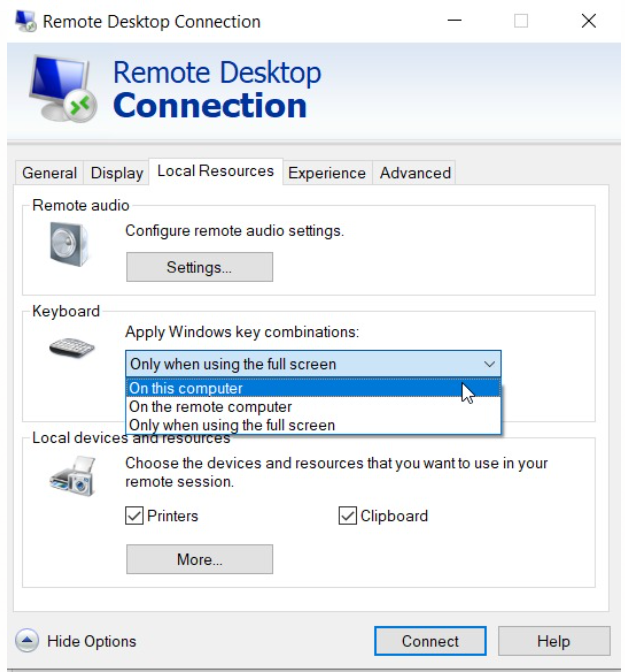Image resolution: width=625 pixels, height=672 pixels.
Task: Click the Connect button
Action: coord(430,641)
